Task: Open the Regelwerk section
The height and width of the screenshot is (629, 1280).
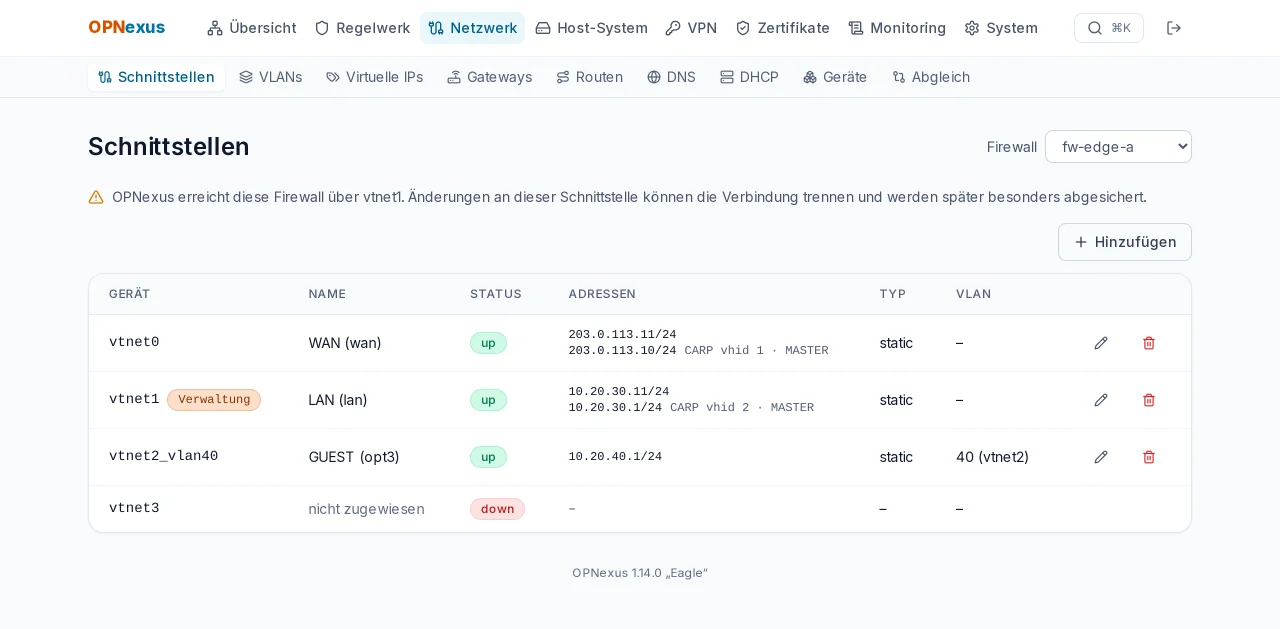Action: 362,28
